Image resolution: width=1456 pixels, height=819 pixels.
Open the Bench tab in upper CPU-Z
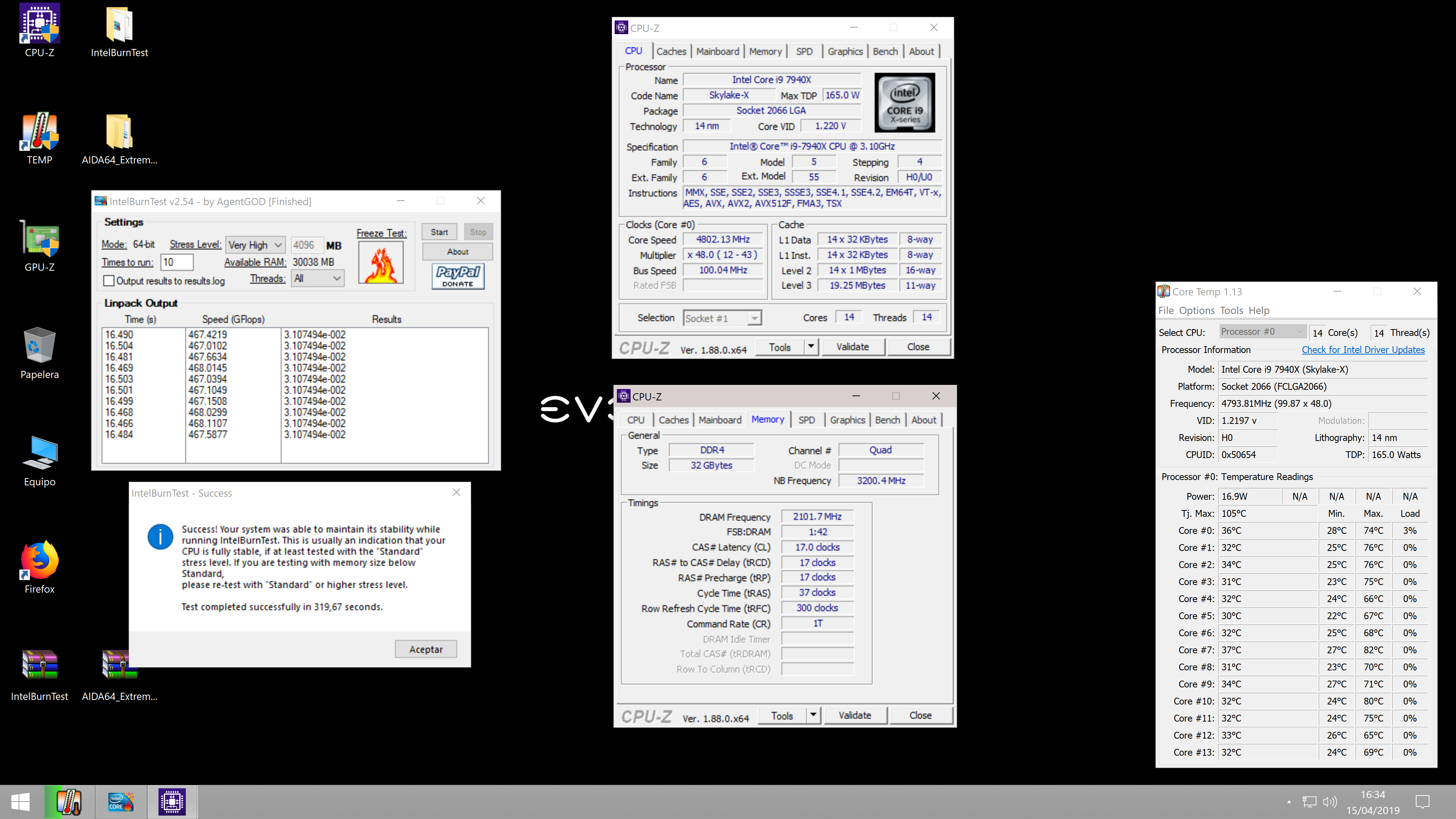885,52
